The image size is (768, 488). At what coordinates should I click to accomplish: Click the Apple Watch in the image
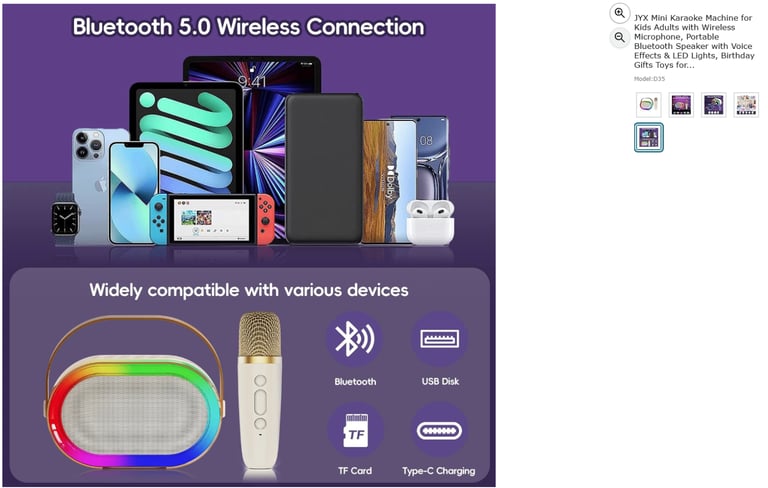click(65, 219)
